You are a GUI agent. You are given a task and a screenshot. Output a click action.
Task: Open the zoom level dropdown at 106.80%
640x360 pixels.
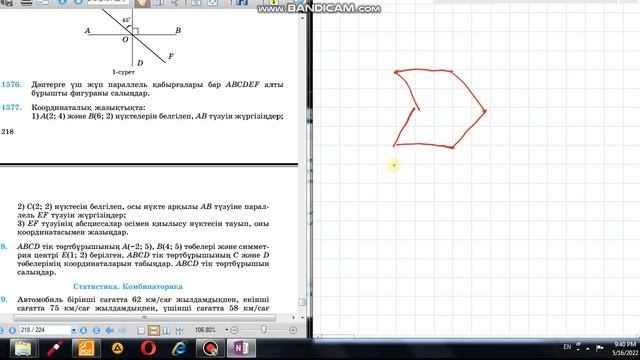tap(227, 330)
